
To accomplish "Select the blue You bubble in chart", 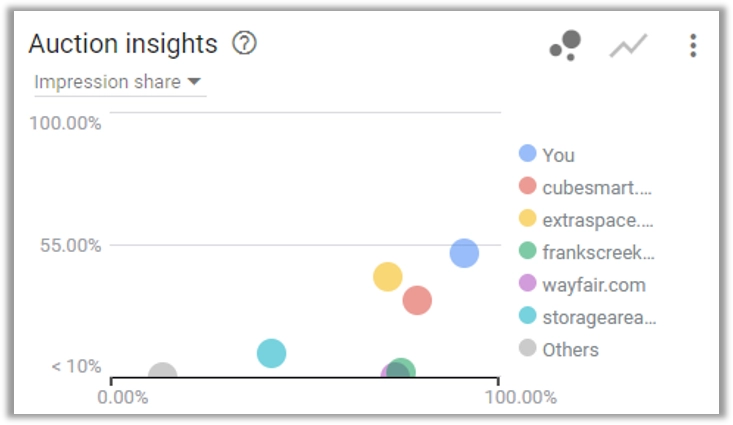I will 464,253.
